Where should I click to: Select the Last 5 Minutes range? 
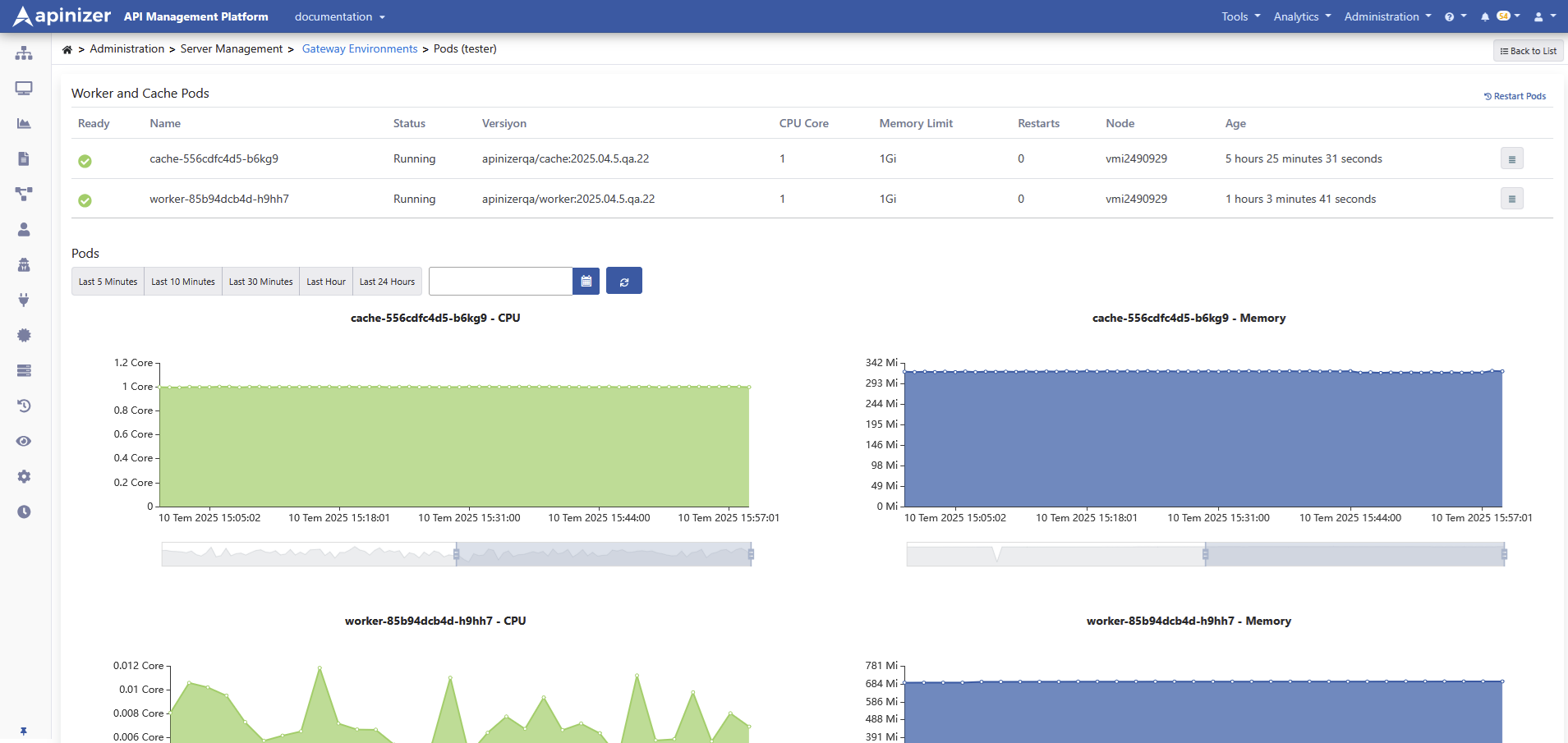click(x=108, y=282)
